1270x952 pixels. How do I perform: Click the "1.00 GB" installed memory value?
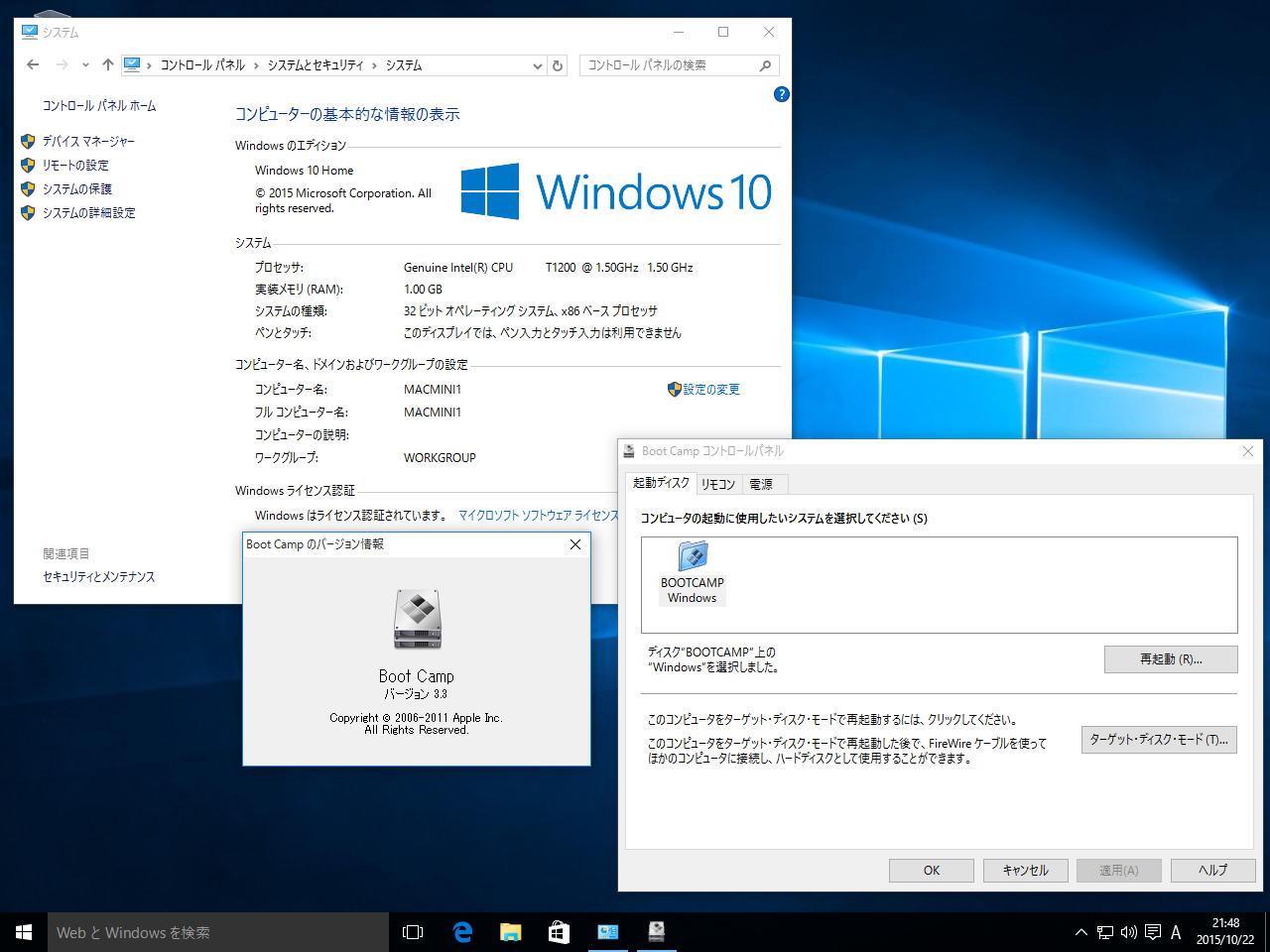423,290
